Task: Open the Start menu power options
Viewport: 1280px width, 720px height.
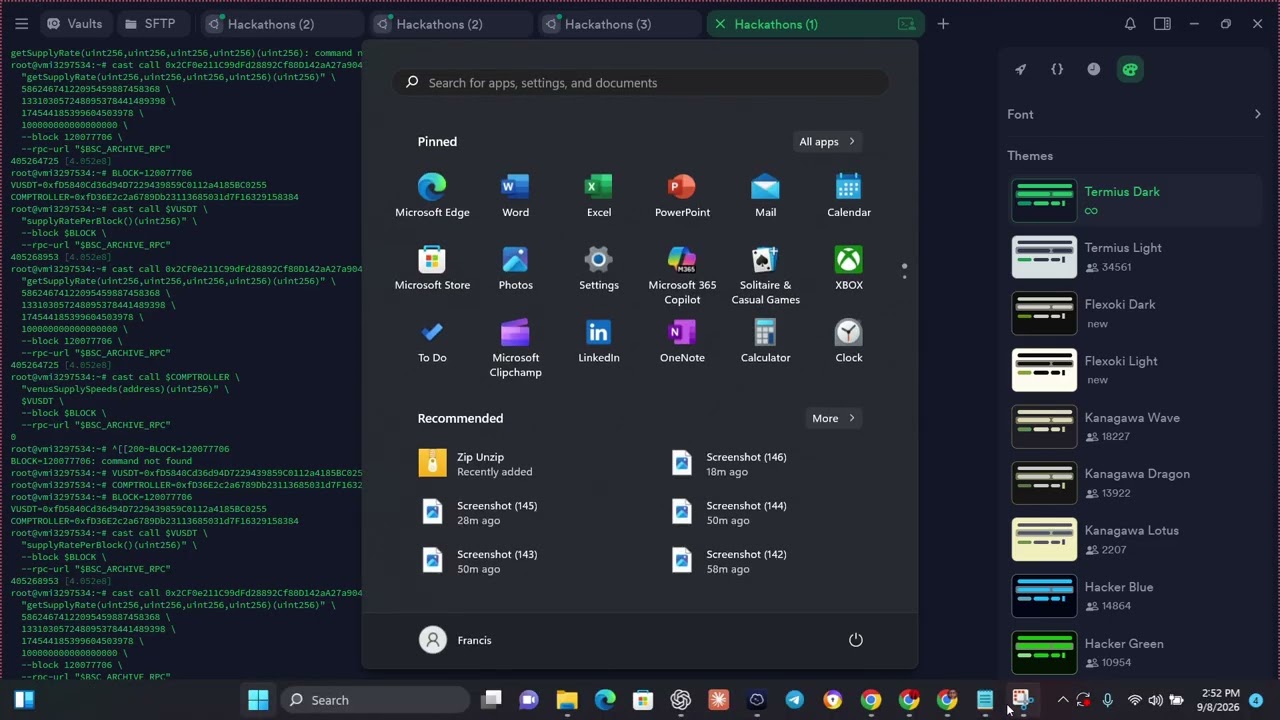Action: [856, 640]
